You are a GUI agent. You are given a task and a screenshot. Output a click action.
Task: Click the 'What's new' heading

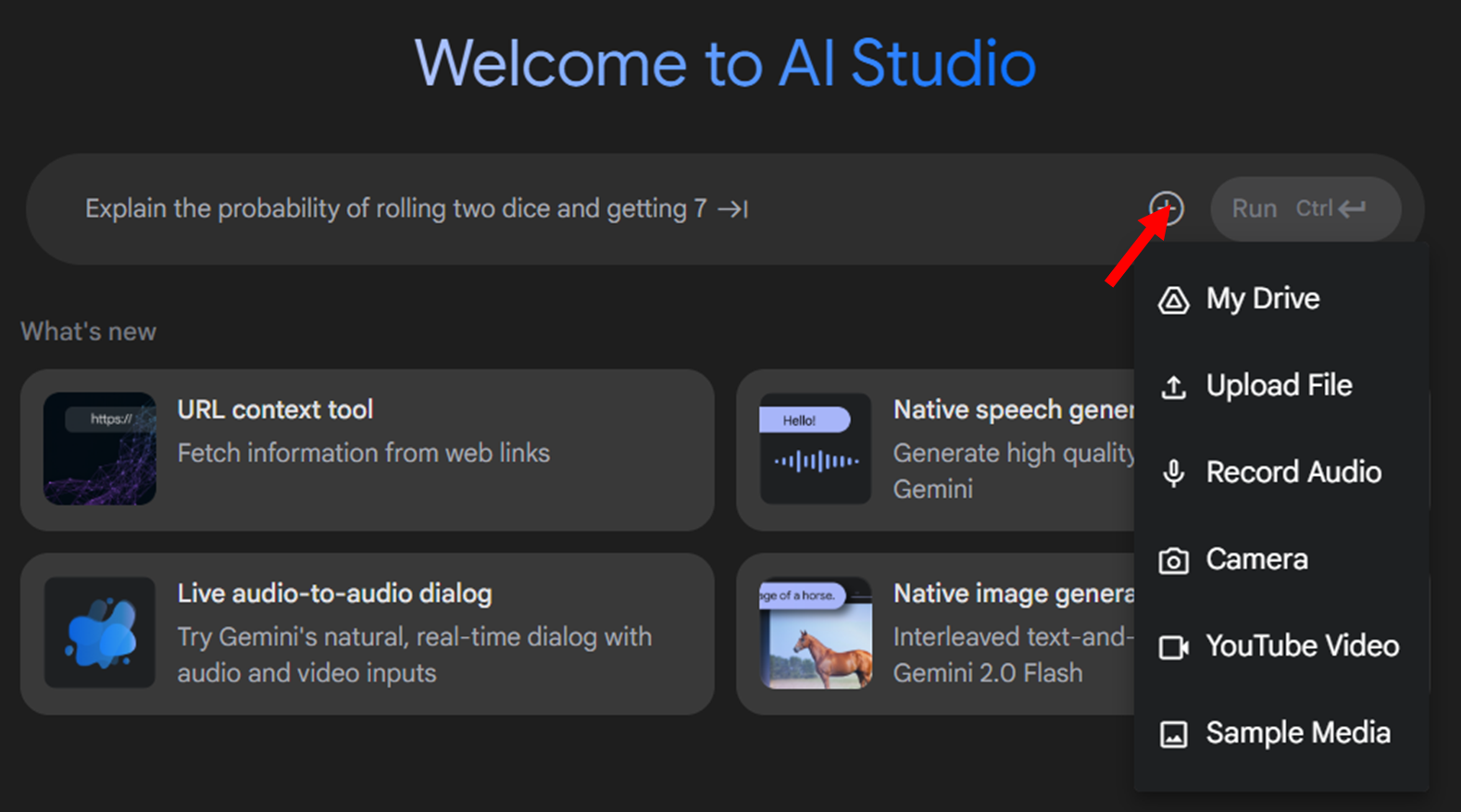89,331
